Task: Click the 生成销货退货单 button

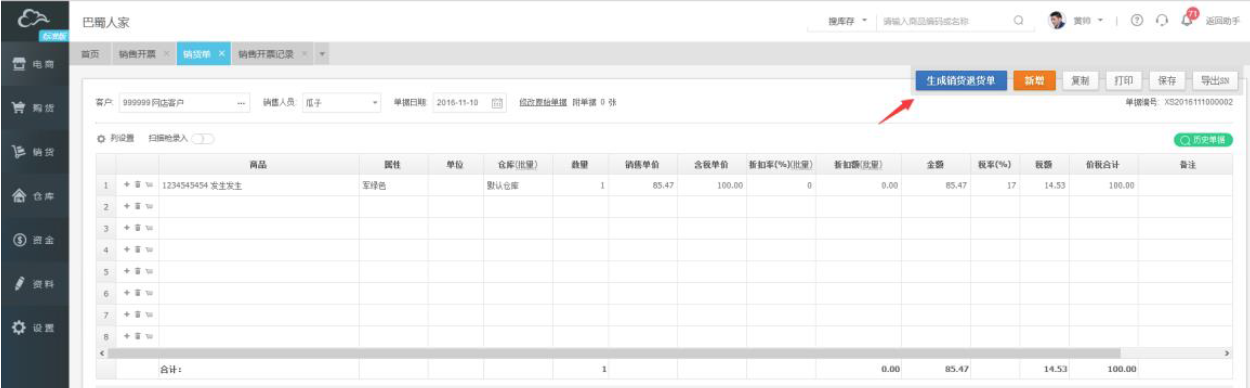Action: point(960,81)
